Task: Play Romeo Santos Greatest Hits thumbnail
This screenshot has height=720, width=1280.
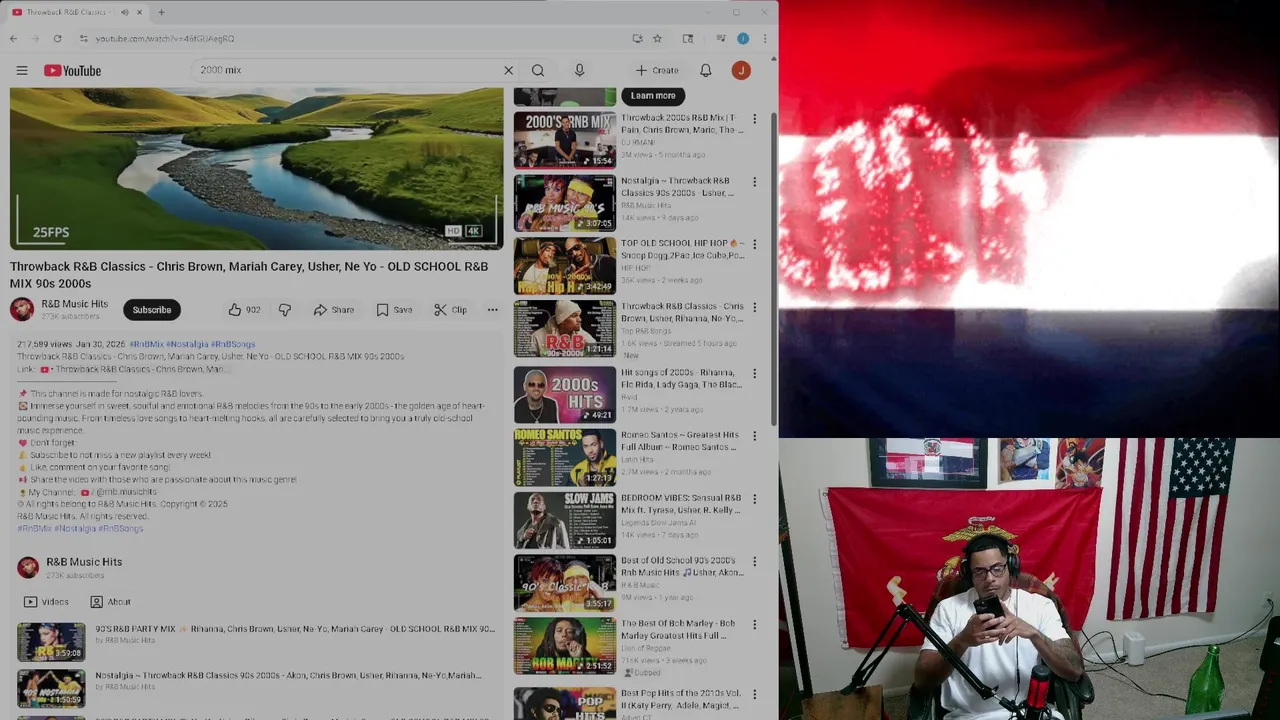Action: (x=565, y=457)
